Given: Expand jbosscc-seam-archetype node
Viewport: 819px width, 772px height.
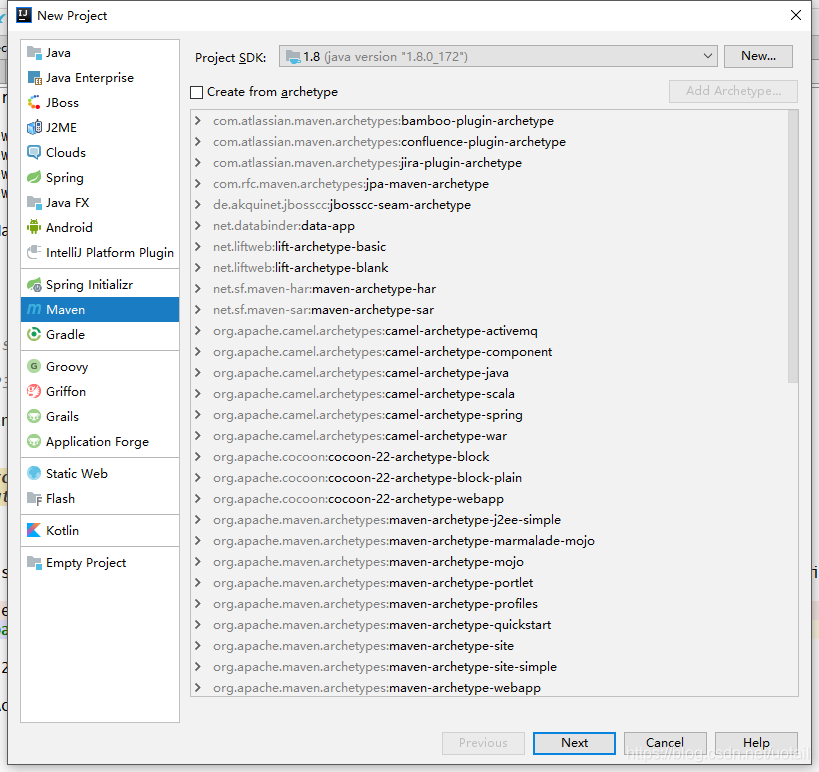Looking at the screenshot, I should pos(197,204).
